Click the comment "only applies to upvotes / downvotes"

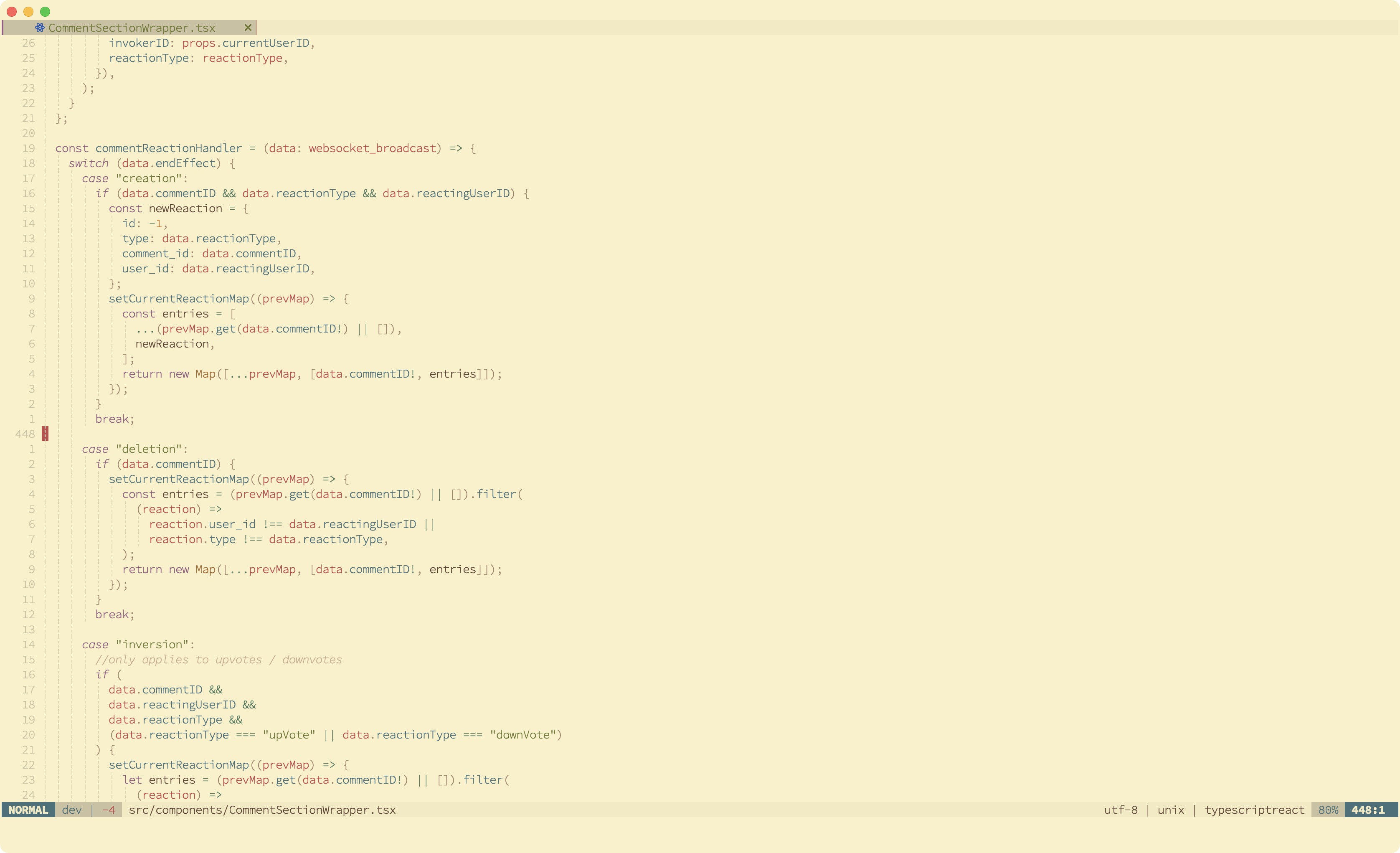point(219,660)
